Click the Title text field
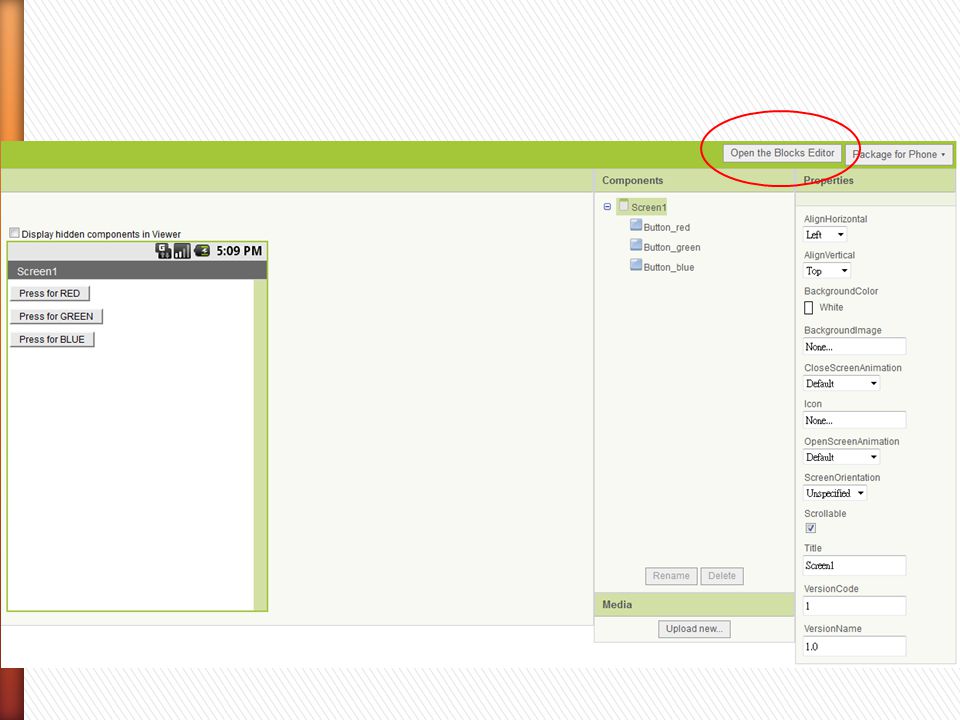 tap(854, 565)
